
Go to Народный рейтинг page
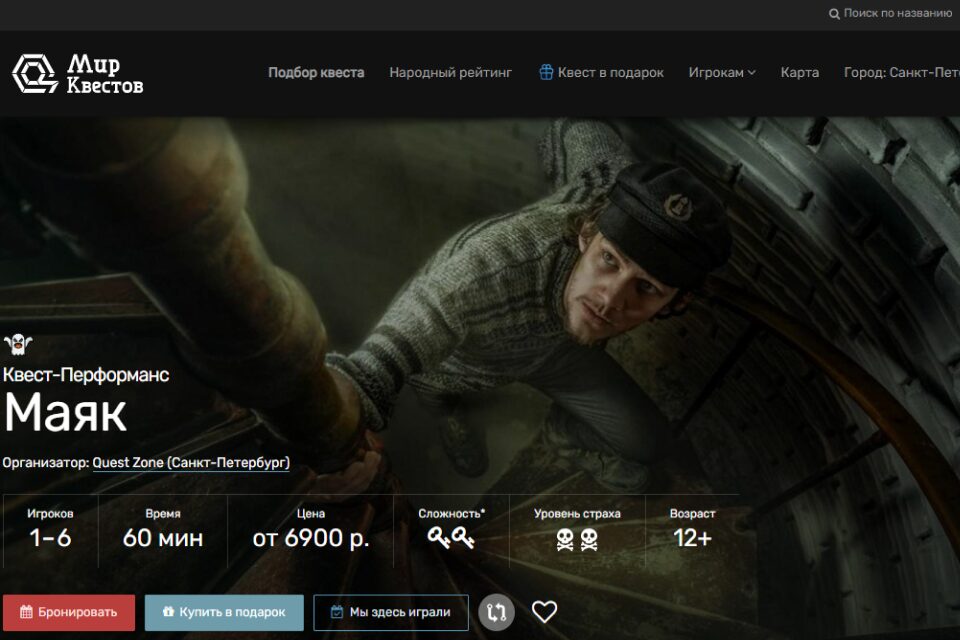tap(450, 72)
